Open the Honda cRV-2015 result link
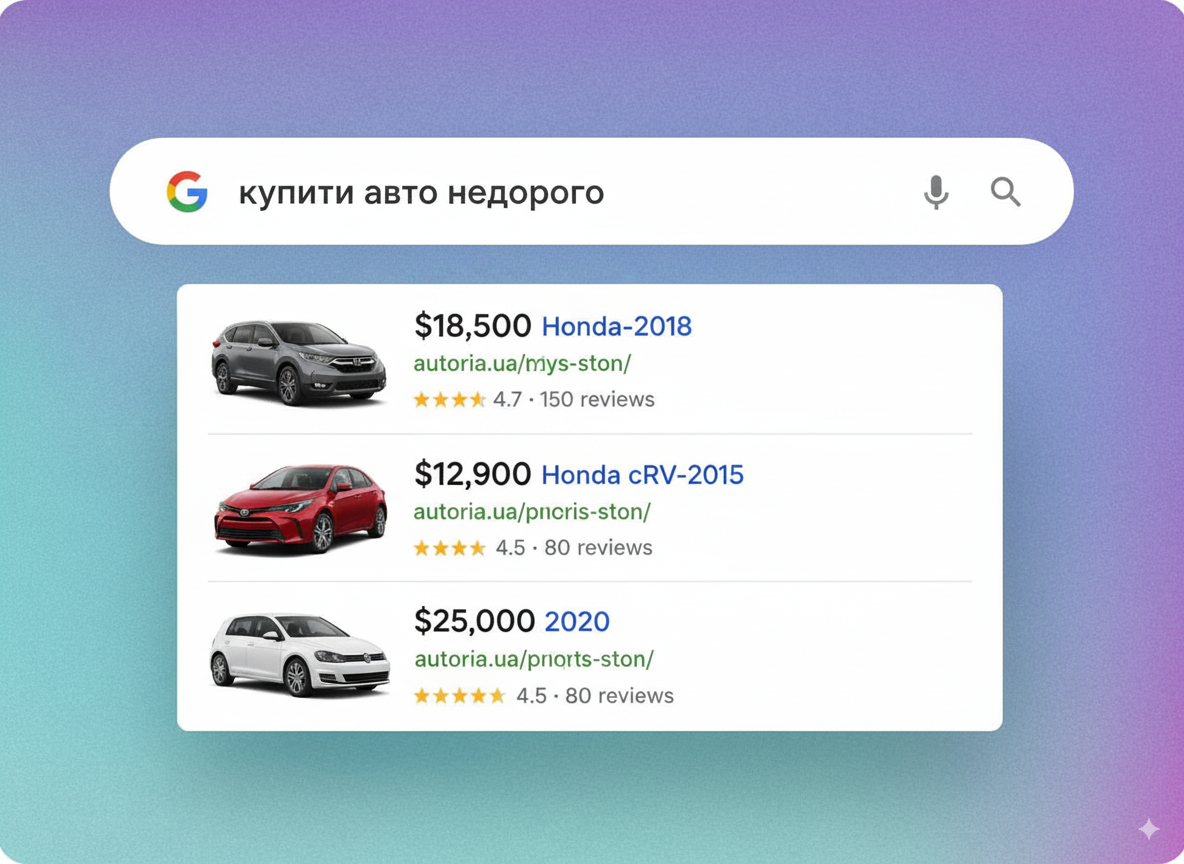Screen dimensions: 1184x864 coord(643,474)
